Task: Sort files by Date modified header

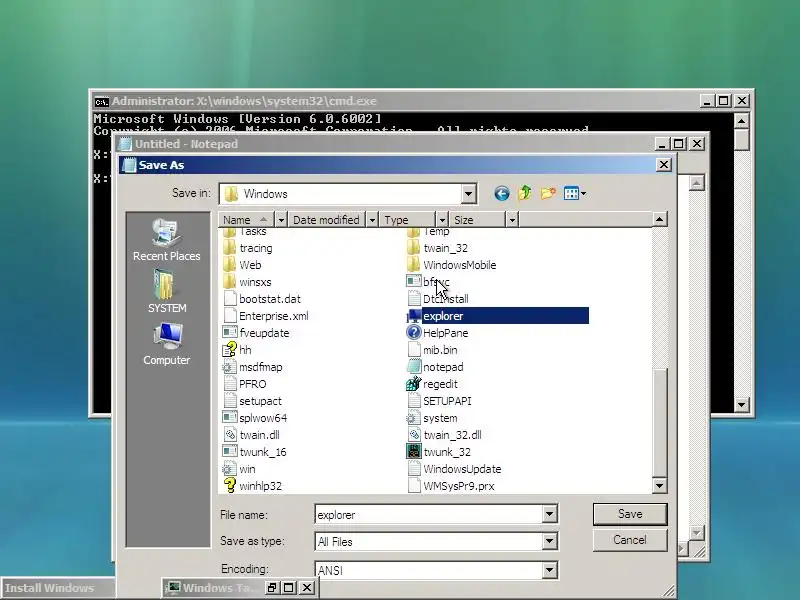Action: tap(327, 220)
